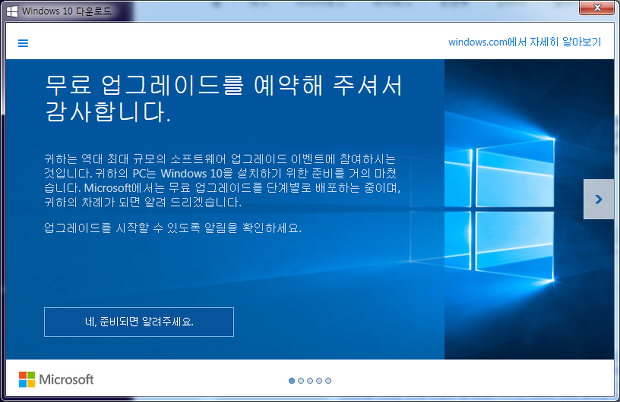This screenshot has width=620, height=402.
Task: Click the text '업그레이드를 시작할 수 있도록 알림을 확인하세요.'
Action: [x=173, y=228]
